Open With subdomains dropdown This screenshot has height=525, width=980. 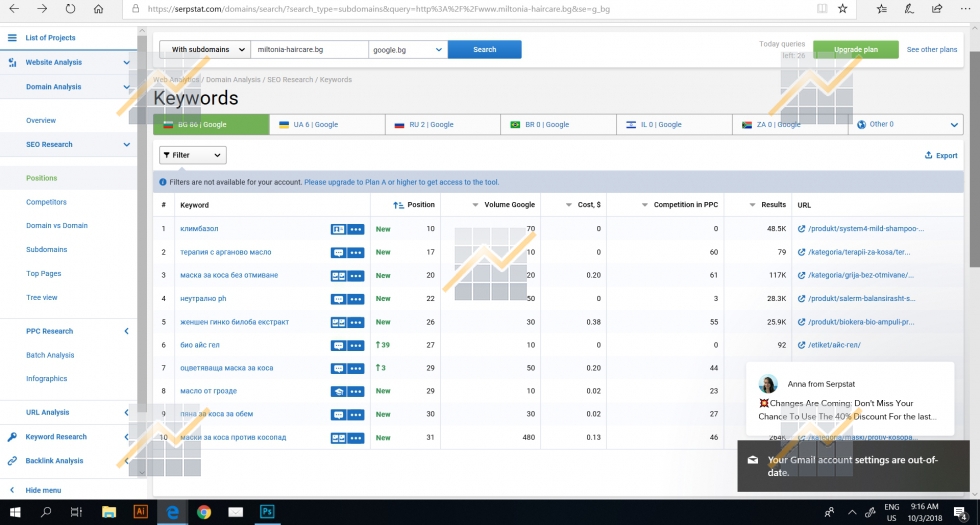(x=205, y=49)
